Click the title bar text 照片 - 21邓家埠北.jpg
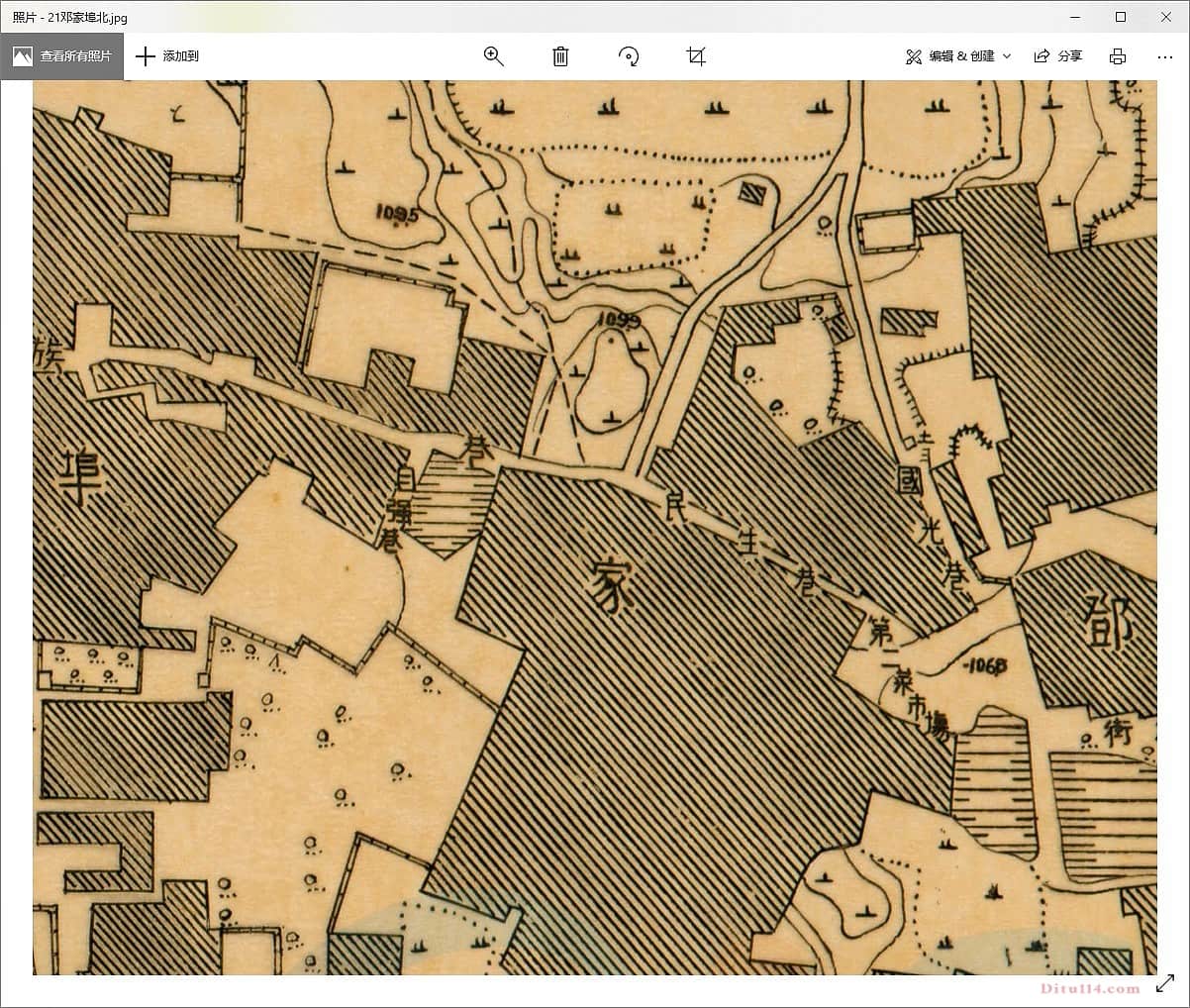Viewport: 1190px width, 1008px height. tap(69, 17)
